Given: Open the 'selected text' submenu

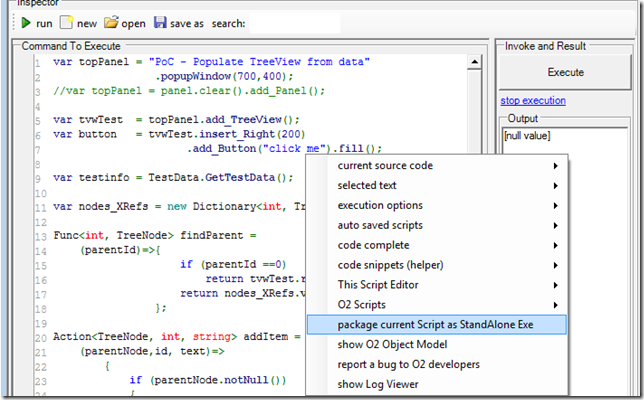Looking at the screenshot, I should click(x=437, y=186).
